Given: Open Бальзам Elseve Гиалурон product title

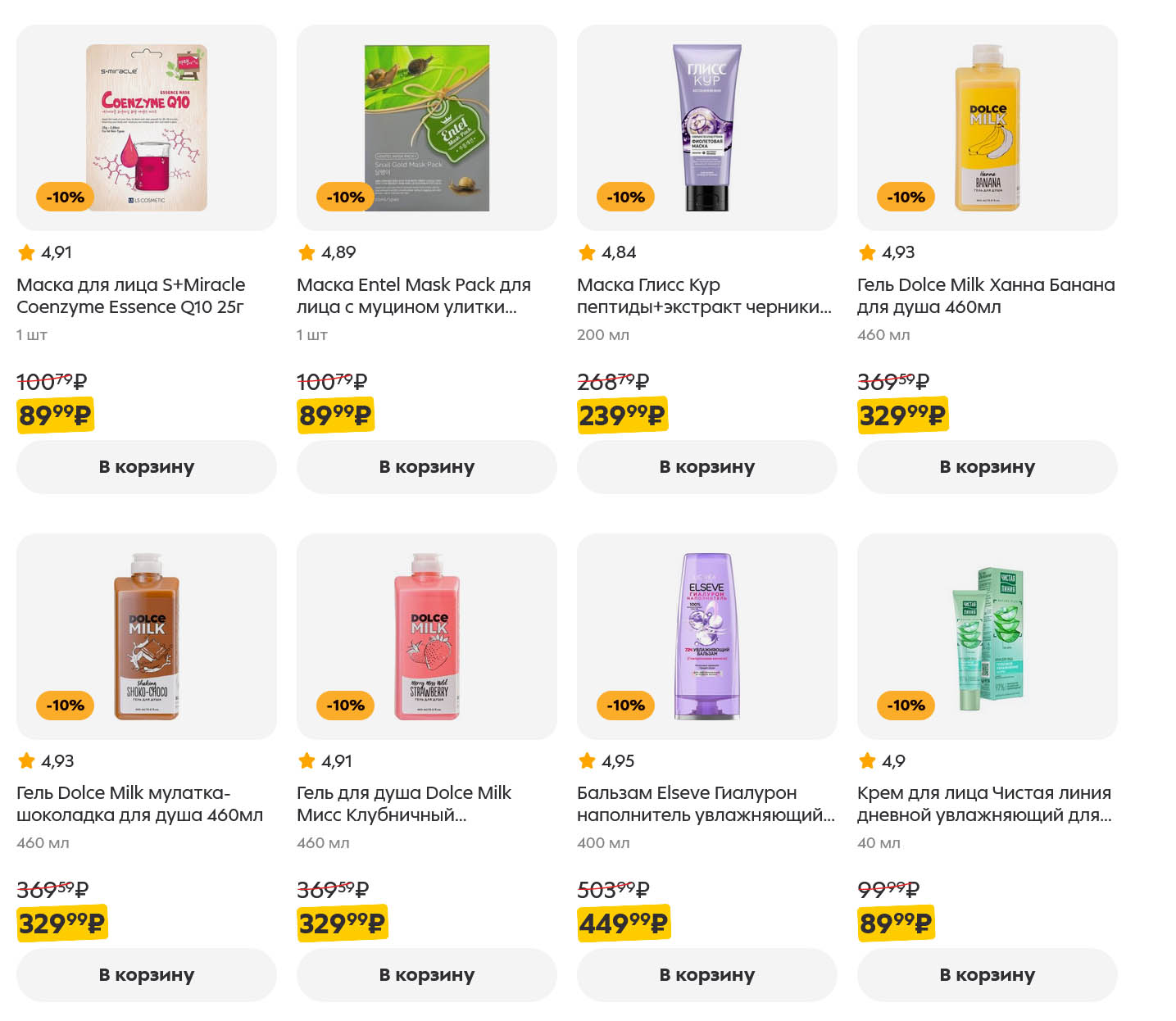Looking at the screenshot, I should pyautogui.click(x=706, y=804).
